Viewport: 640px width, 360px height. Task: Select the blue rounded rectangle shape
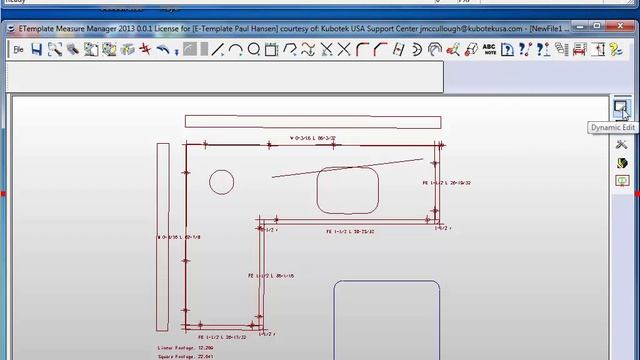click(387, 320)
